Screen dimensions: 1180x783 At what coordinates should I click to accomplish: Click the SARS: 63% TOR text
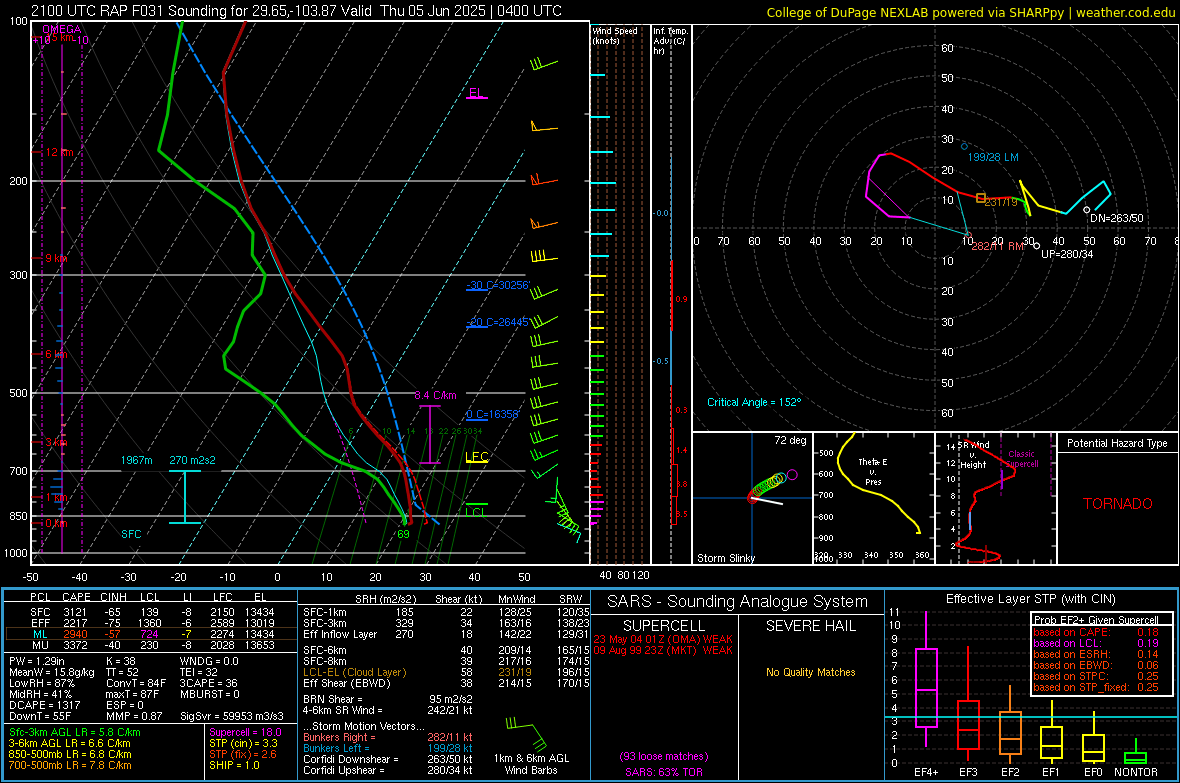(664, 772)
